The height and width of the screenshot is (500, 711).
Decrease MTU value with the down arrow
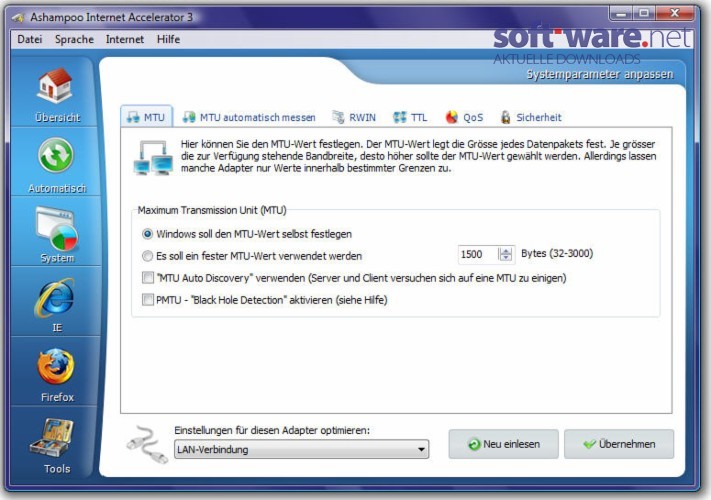coord(506,258)
